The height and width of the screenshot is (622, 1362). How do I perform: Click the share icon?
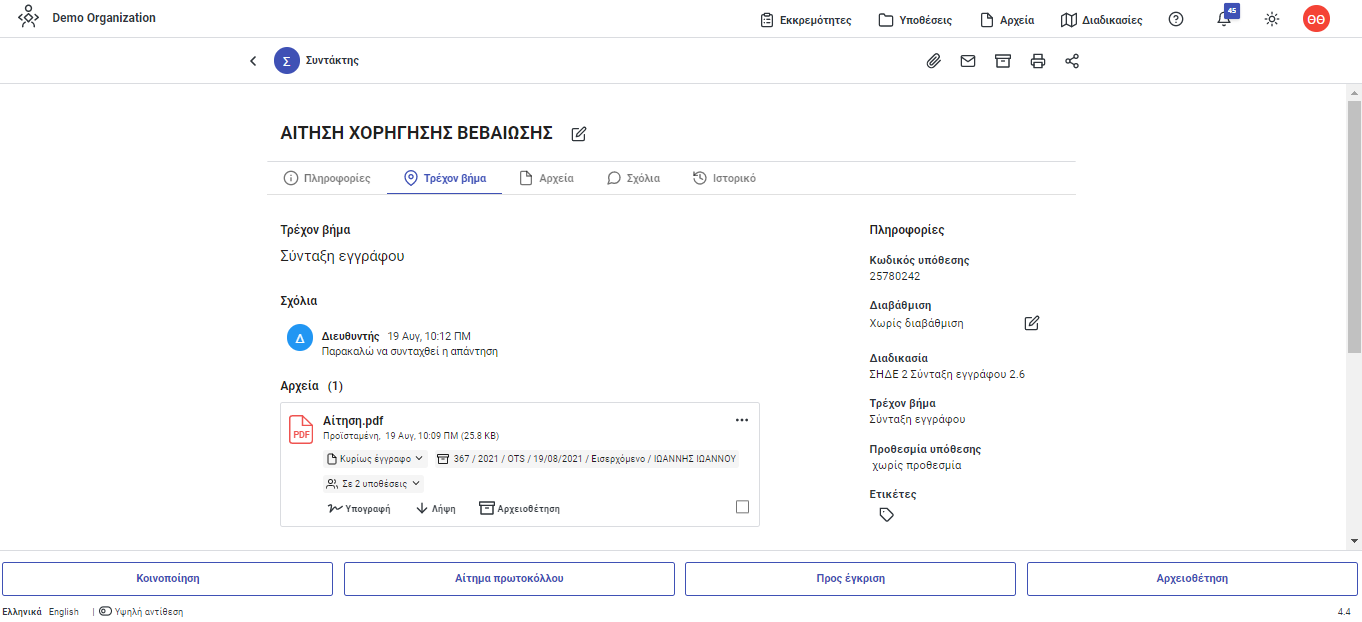coord(1072,61)
